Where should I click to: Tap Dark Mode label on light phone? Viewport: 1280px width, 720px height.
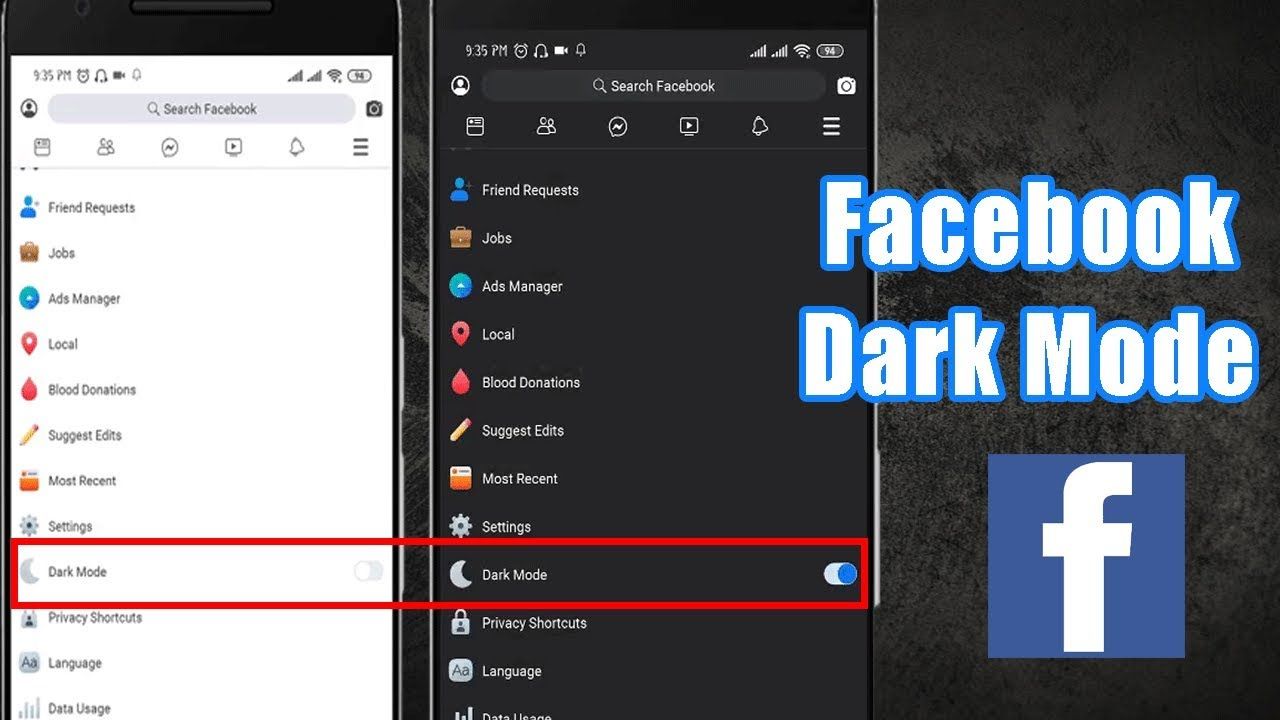coord(77,572)
